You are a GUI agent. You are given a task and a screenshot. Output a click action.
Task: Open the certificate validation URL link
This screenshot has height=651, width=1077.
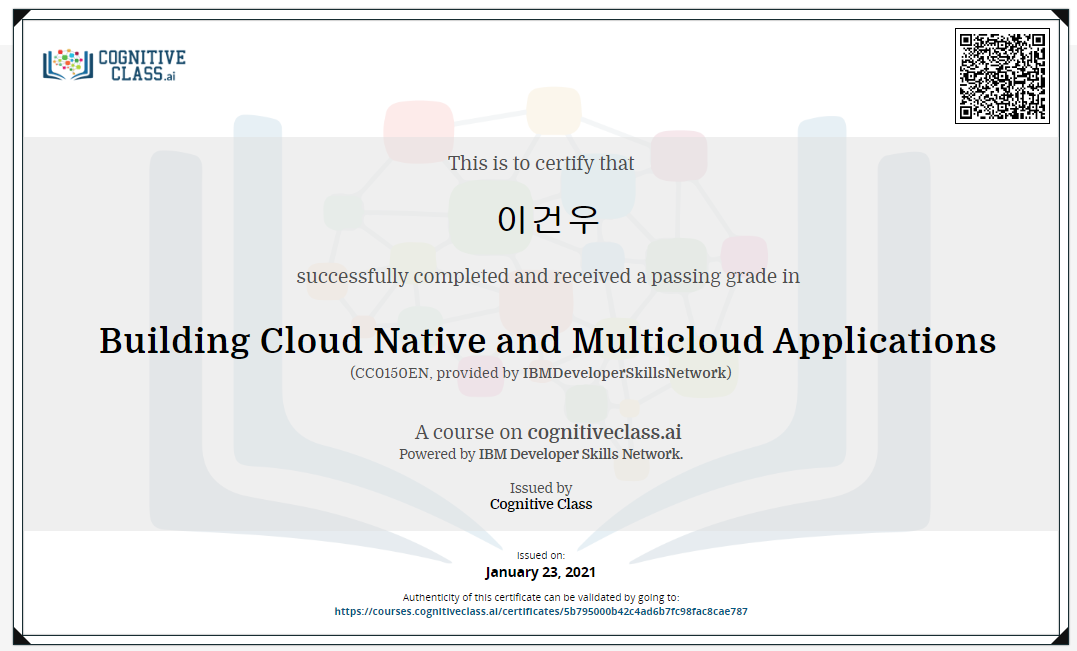[541, 611]
